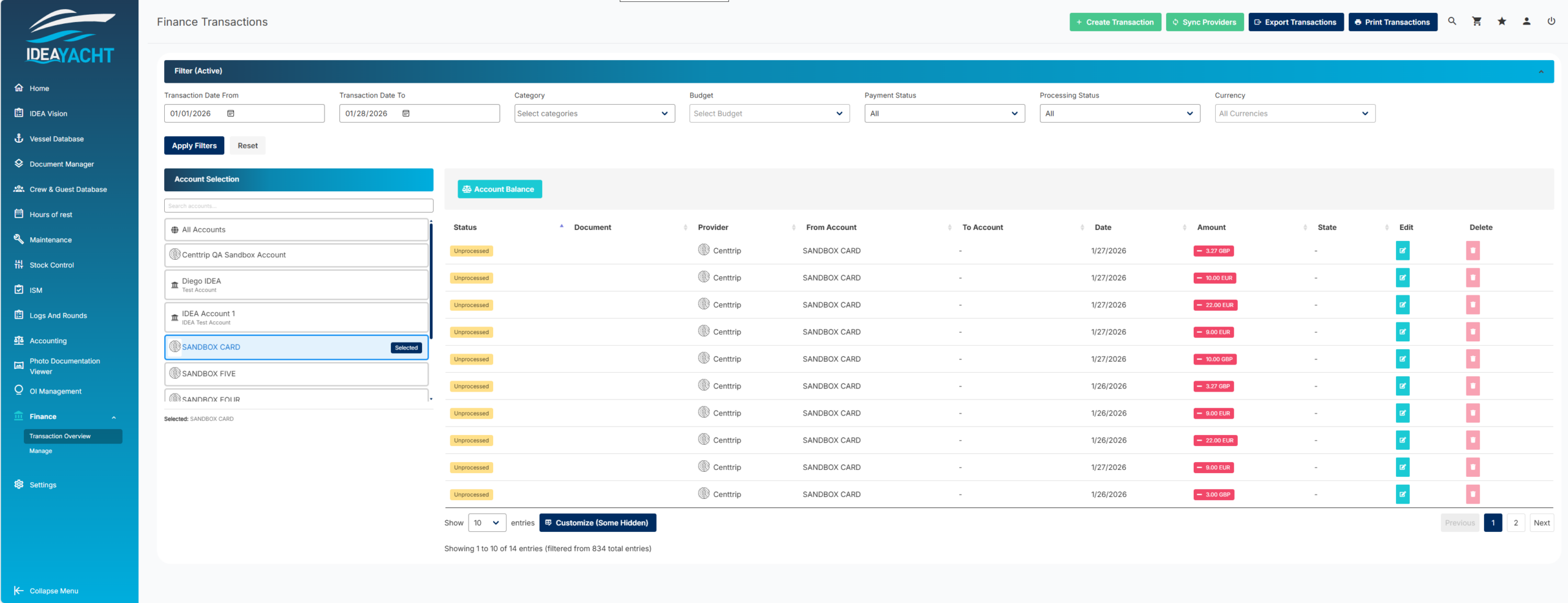Choose the Centtrip QA Sandbox Account
The height and width of the screenshot is (603, 1568).
click(x=296, y=255)
